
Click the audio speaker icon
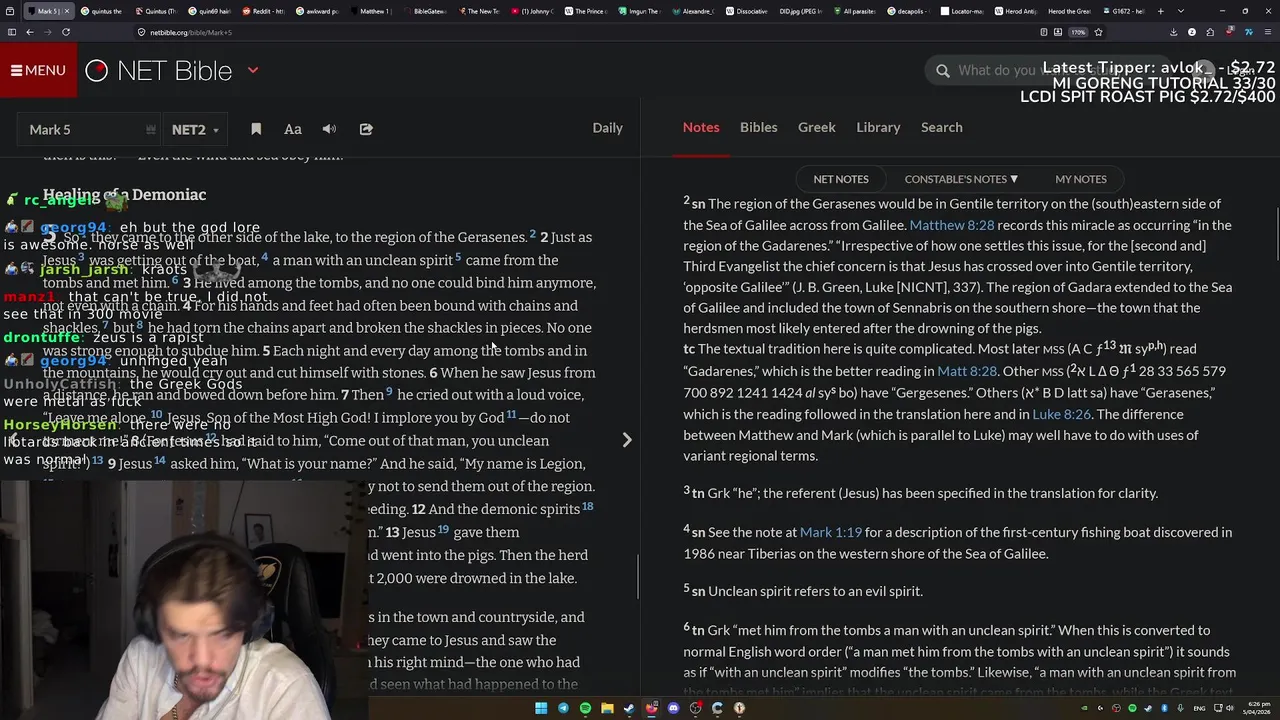[x=329, y=129]
